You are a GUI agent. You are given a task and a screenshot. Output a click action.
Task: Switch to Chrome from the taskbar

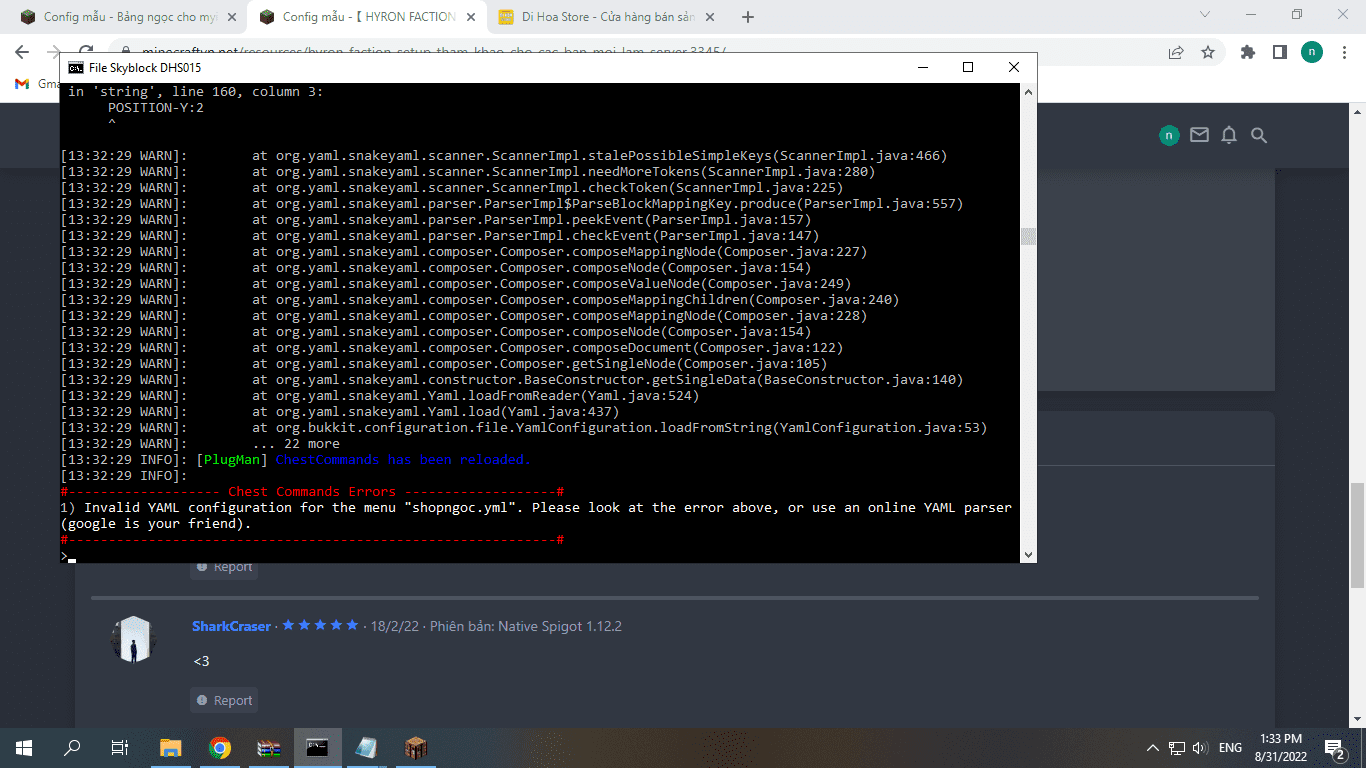click(x=220, y=747)
